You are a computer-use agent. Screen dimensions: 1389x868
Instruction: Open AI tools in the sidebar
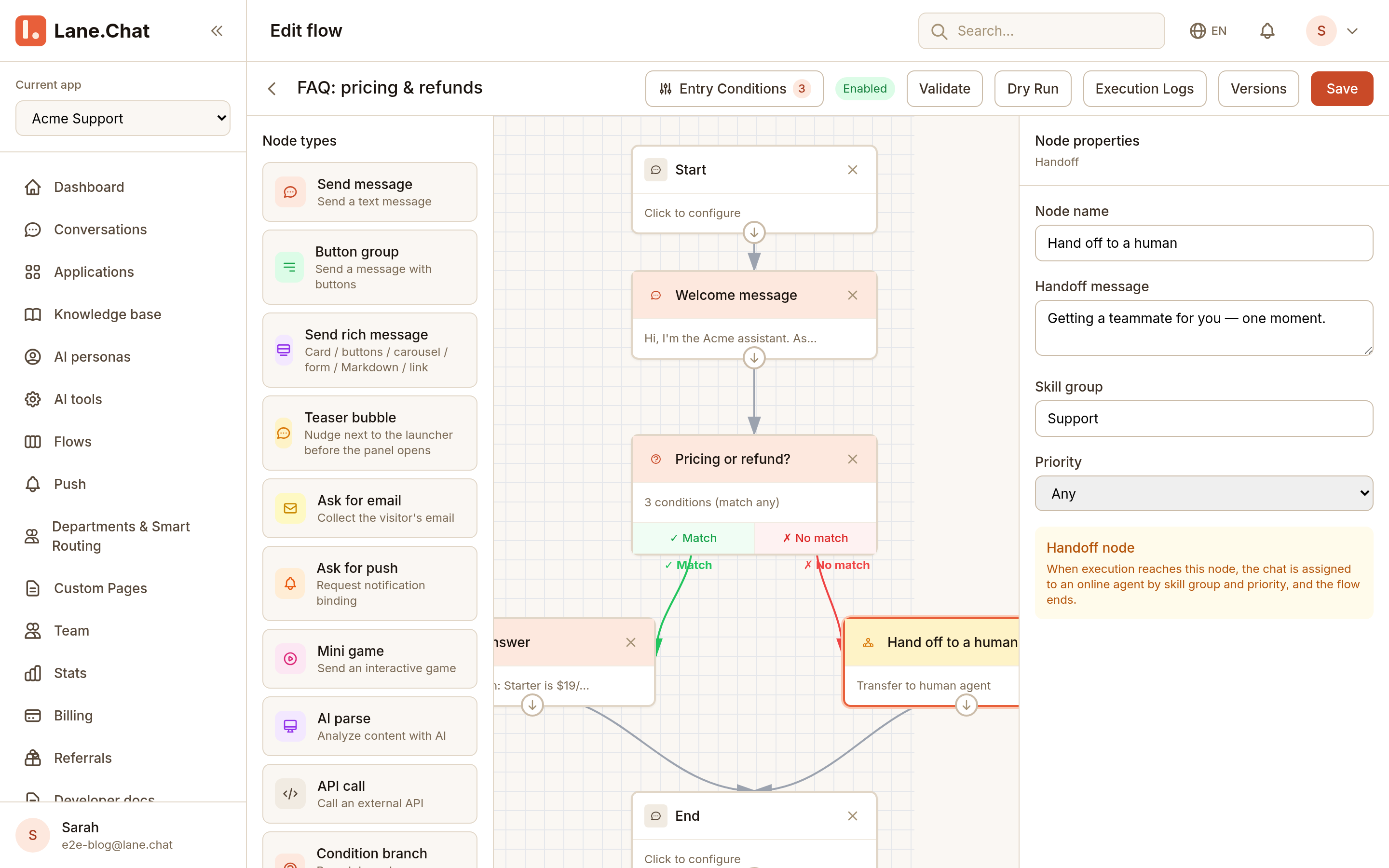pyautogui.click(x=123, y=400)
